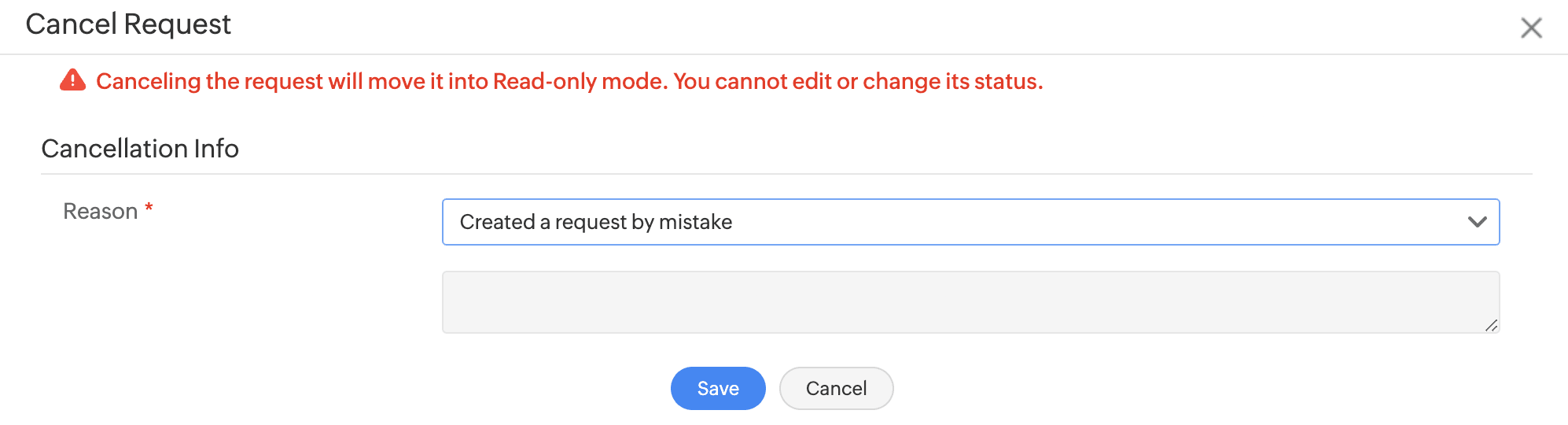This screenshot has height=425, width=1568.
Task: Click "Created a request by mistake" text
Action: pos(595,223)
